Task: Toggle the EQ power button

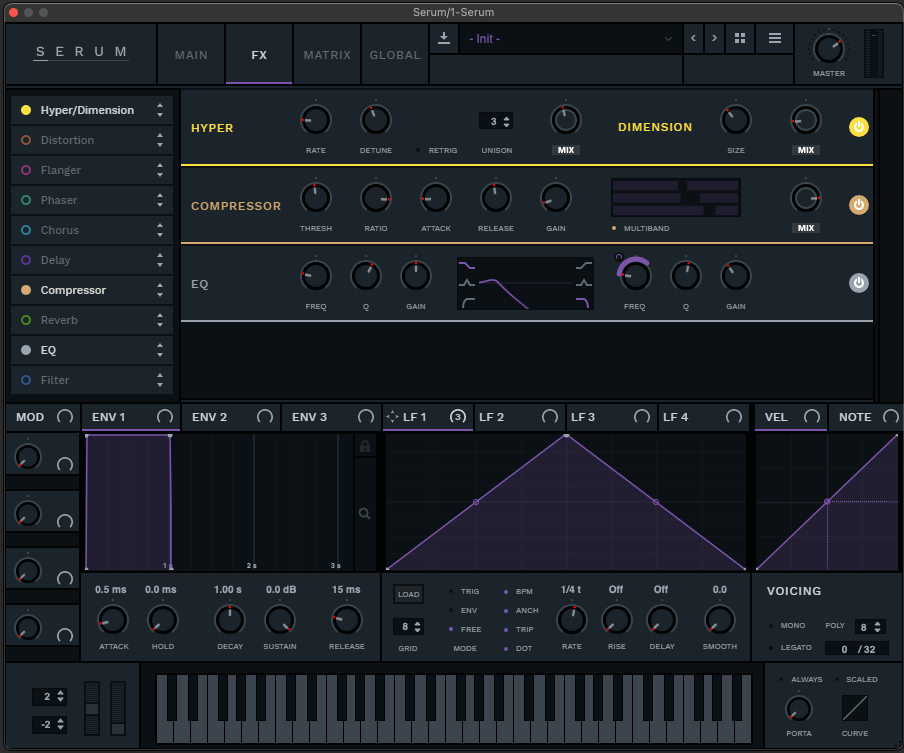Action: click(x=858, y=283)
